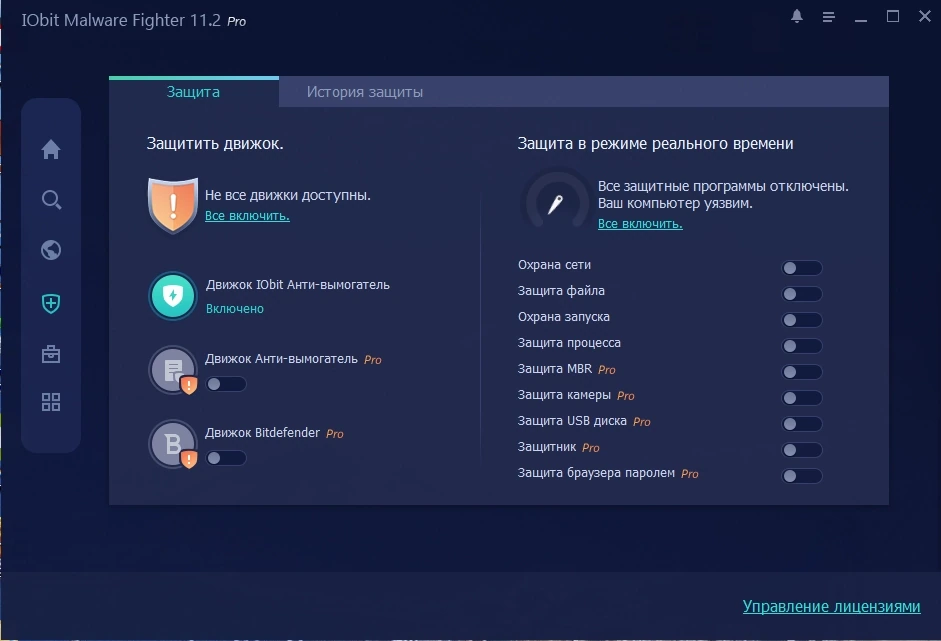Toggle Защита браузера паролем switch
The image size is (941, 641).
pos(802,476)
